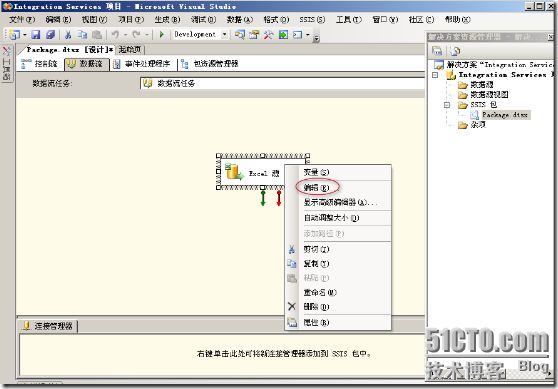Select the 连接管理器 tab
558x389 pixels.
tap(48, 326)
